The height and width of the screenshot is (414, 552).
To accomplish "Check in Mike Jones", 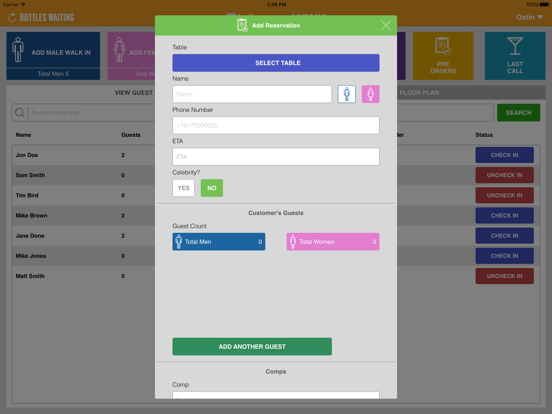I will point(504,256).
